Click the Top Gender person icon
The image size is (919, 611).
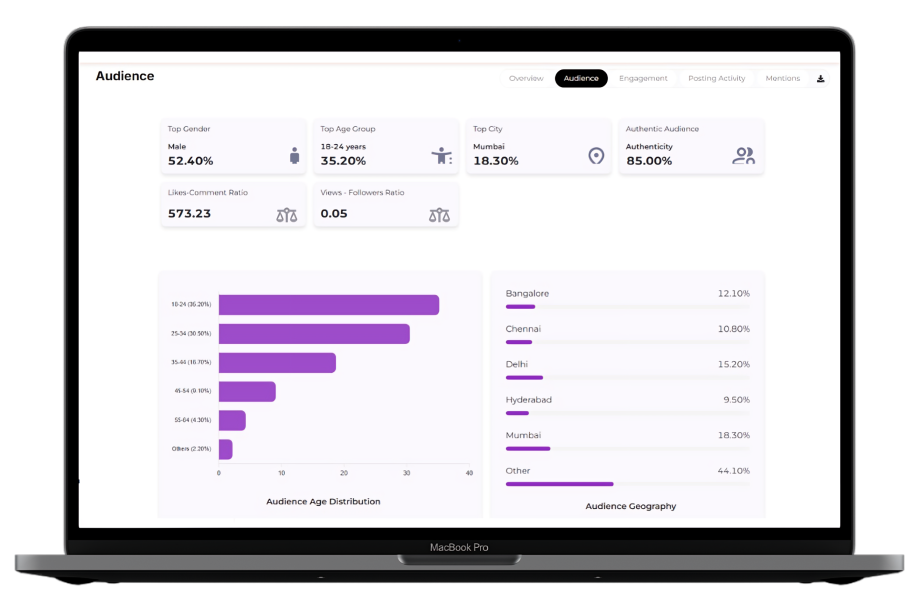[294, 156]
